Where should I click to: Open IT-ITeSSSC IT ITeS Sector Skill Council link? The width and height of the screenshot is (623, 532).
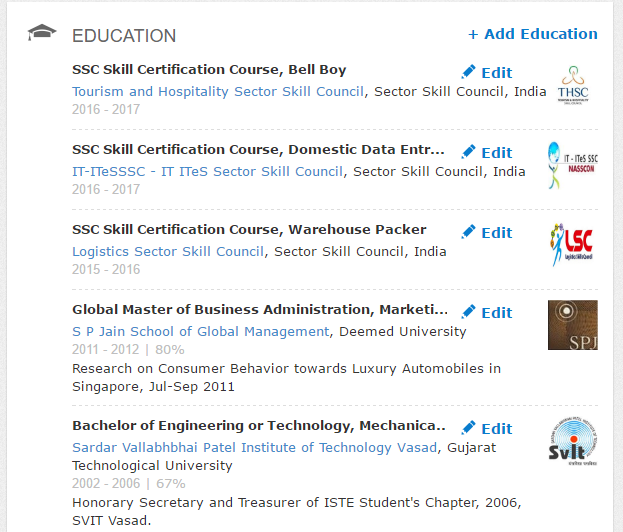click(x=207, y=171)
